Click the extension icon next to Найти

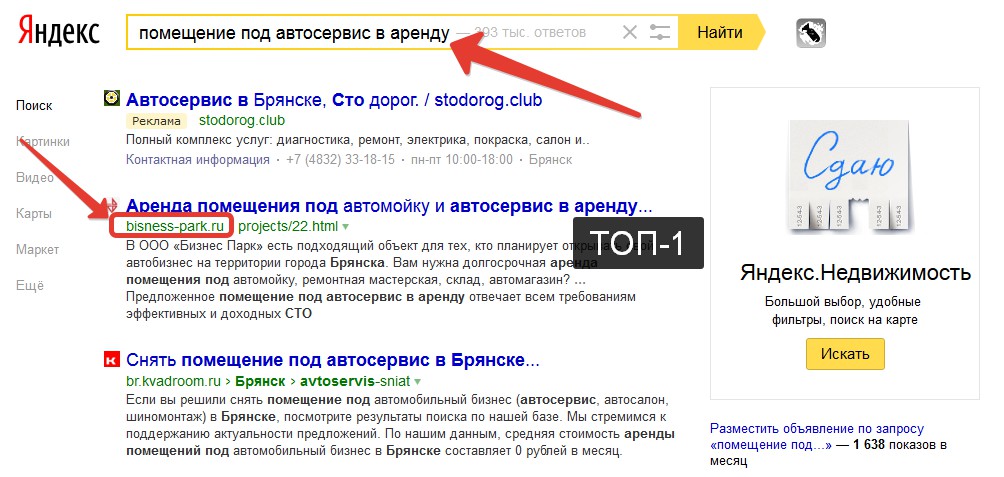(x=811, y=33)
